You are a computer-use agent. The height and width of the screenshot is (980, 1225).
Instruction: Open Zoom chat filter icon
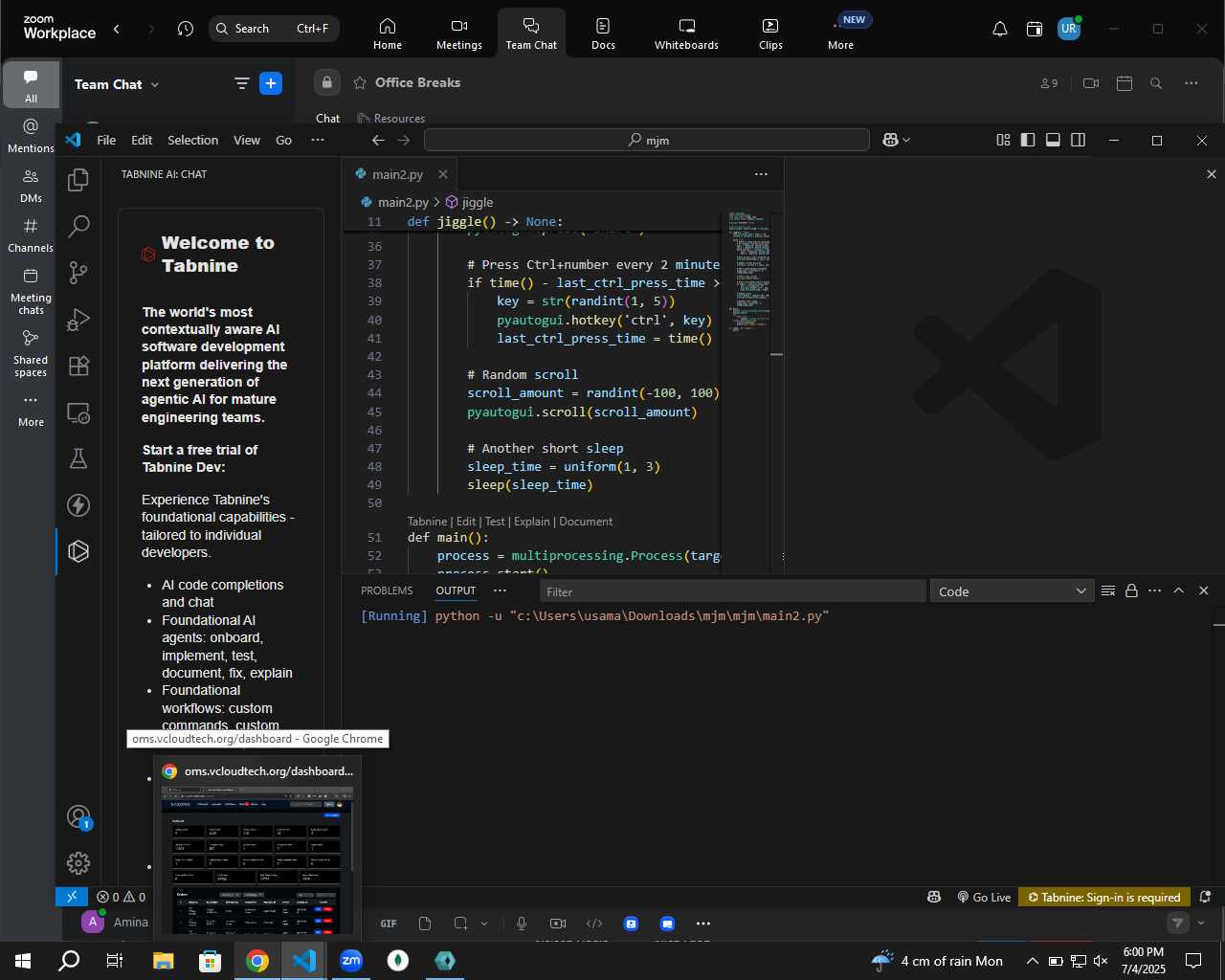click(x=242, y=84)
